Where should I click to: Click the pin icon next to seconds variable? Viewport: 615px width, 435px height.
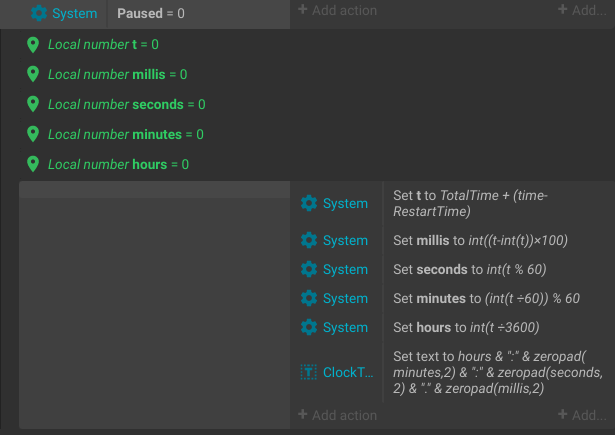[33, 104]
